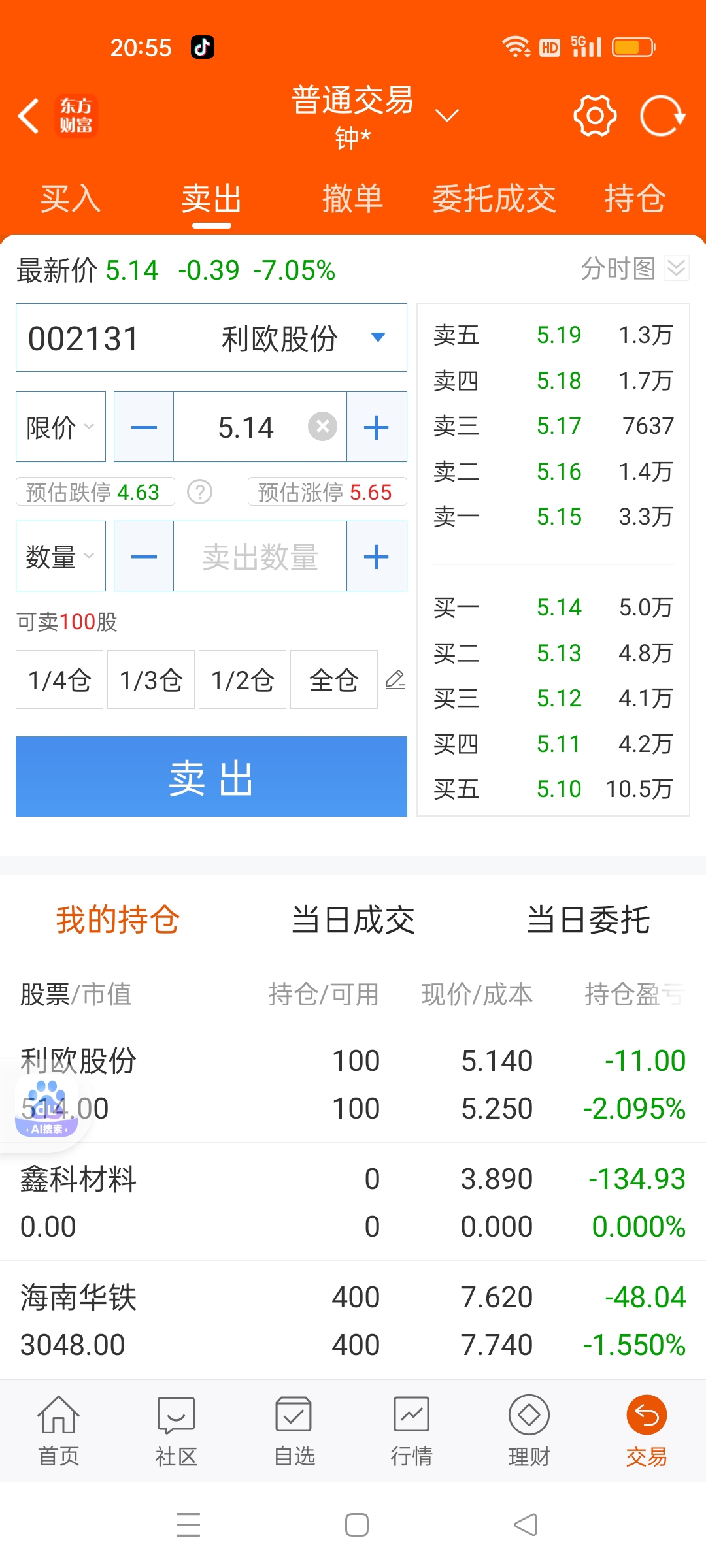
Task: Open help for estimated limit-down price
Action: click(x=200, y=491)
